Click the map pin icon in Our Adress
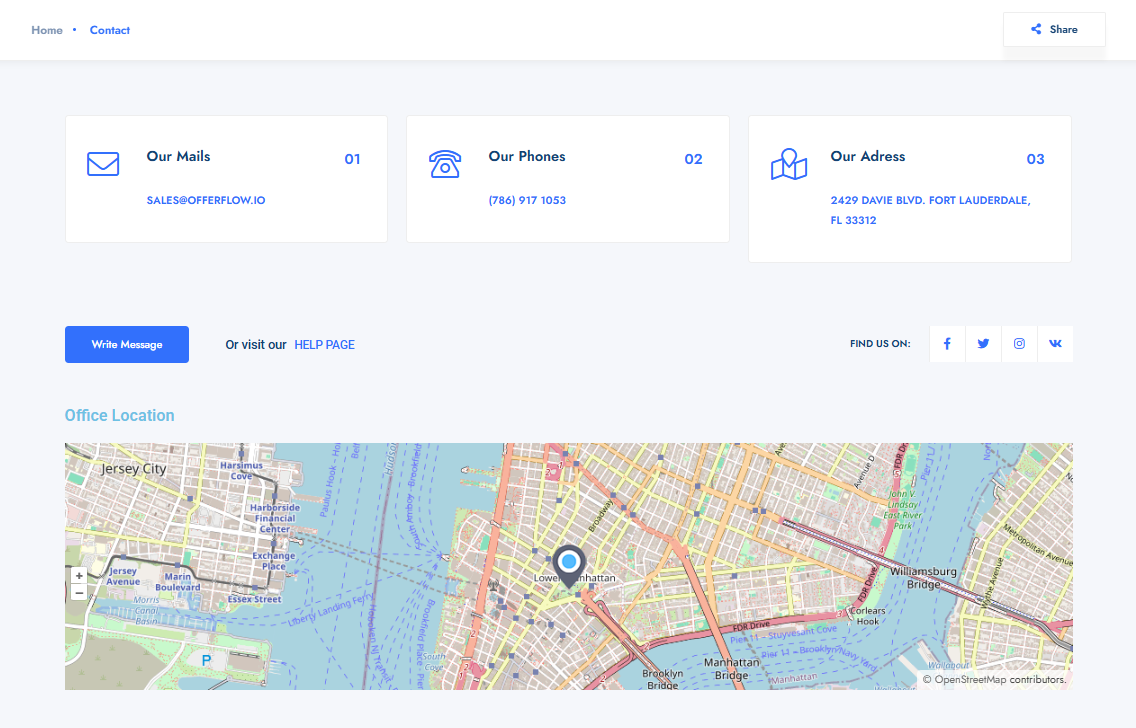This screenshot has height=728, width=1136. 788,165
